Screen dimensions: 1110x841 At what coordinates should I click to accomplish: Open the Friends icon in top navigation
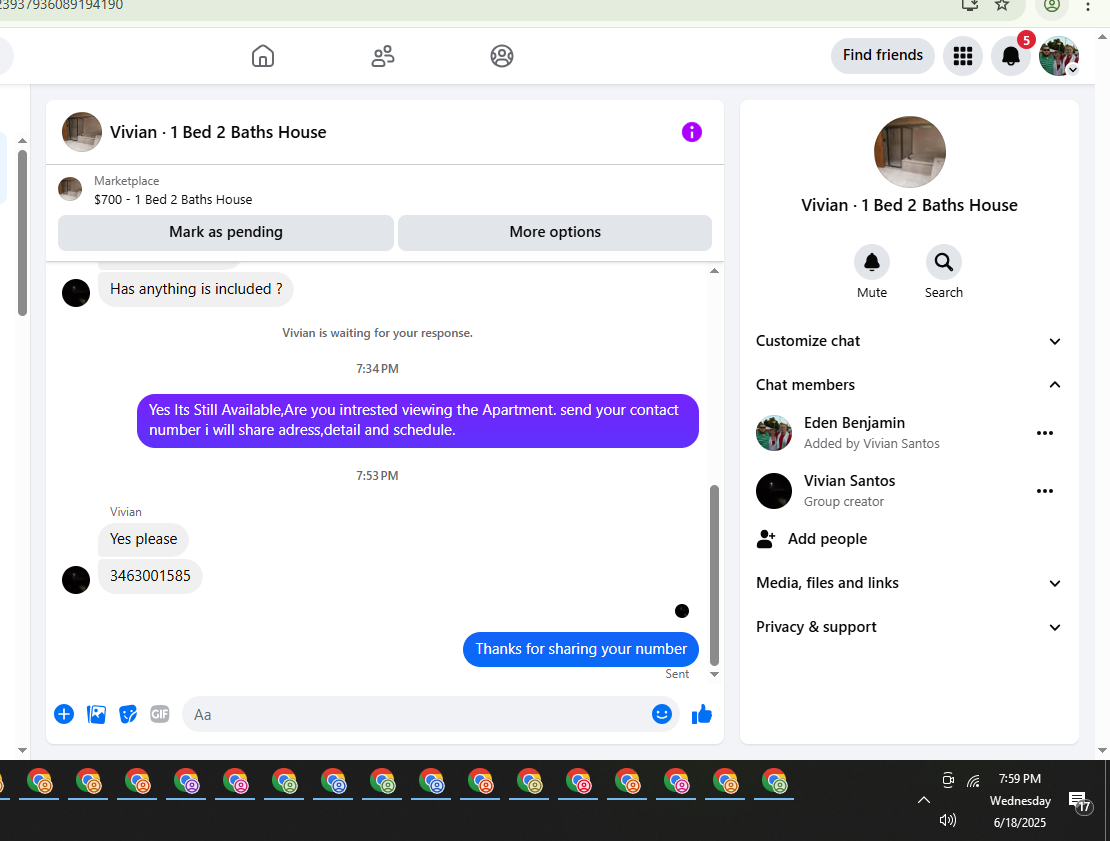383,56
